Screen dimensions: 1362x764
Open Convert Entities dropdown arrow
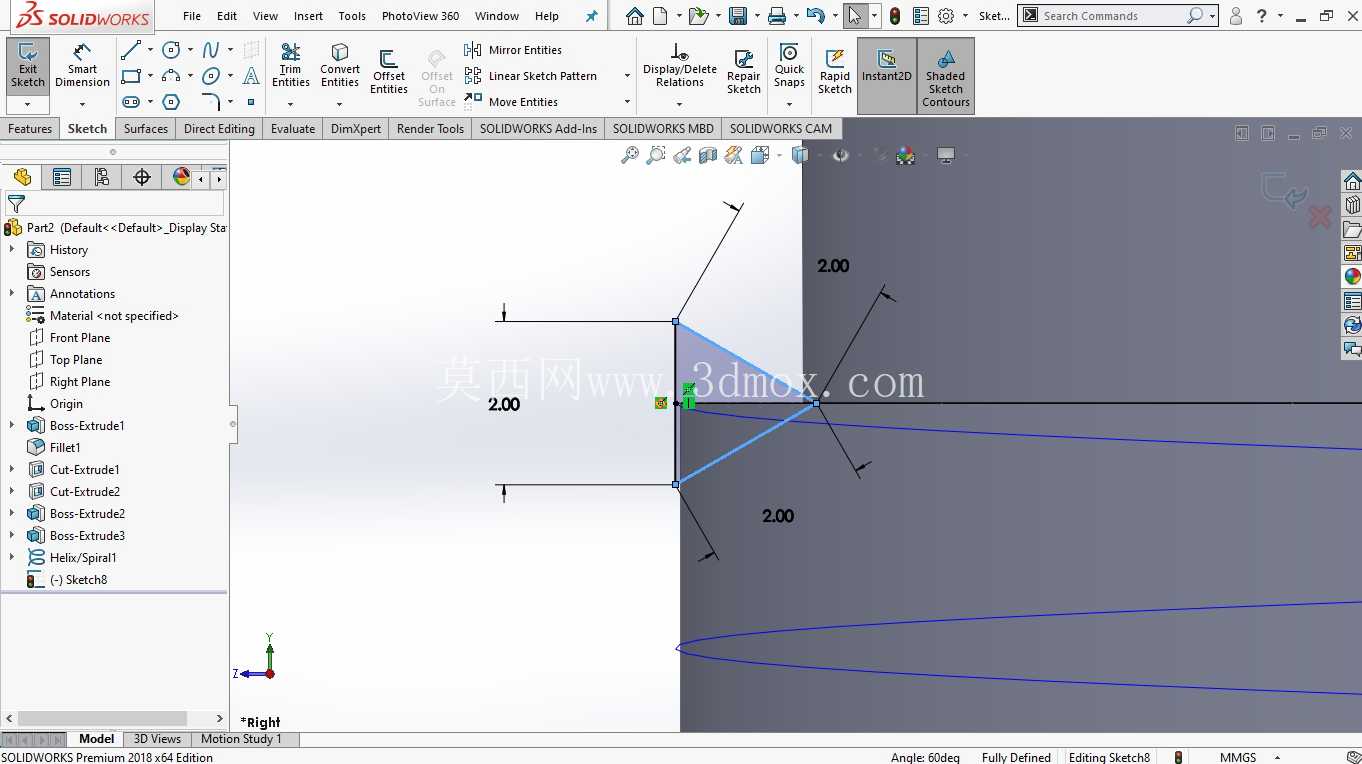coord(340,104)
